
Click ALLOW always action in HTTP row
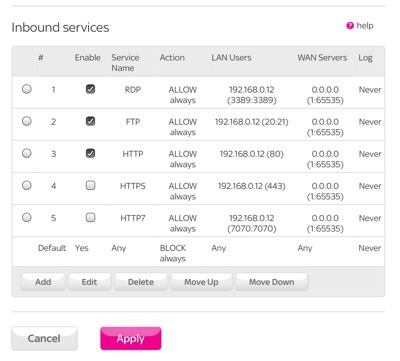point(183,159)
